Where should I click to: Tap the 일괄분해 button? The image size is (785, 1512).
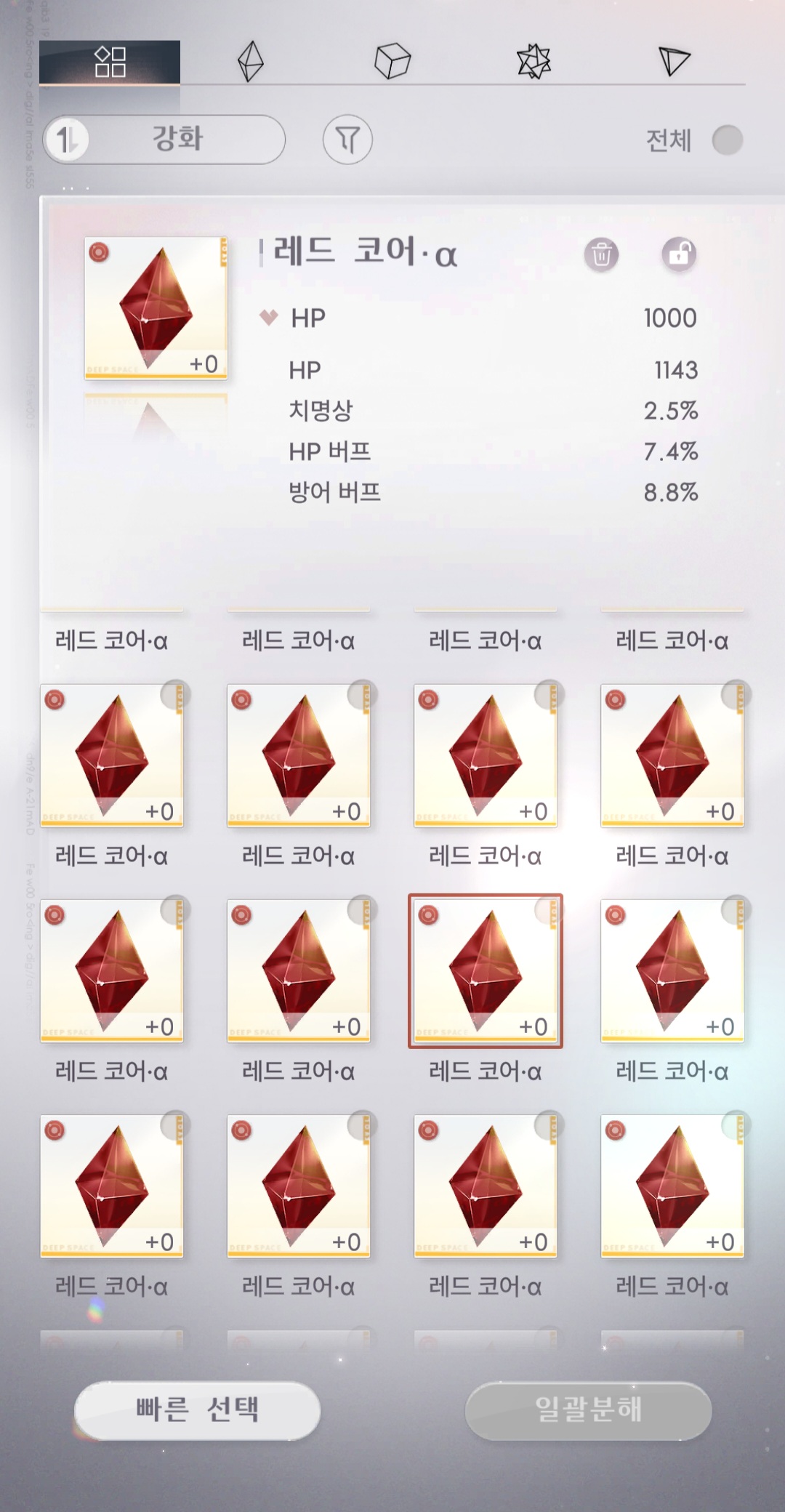click(588, 1410)
